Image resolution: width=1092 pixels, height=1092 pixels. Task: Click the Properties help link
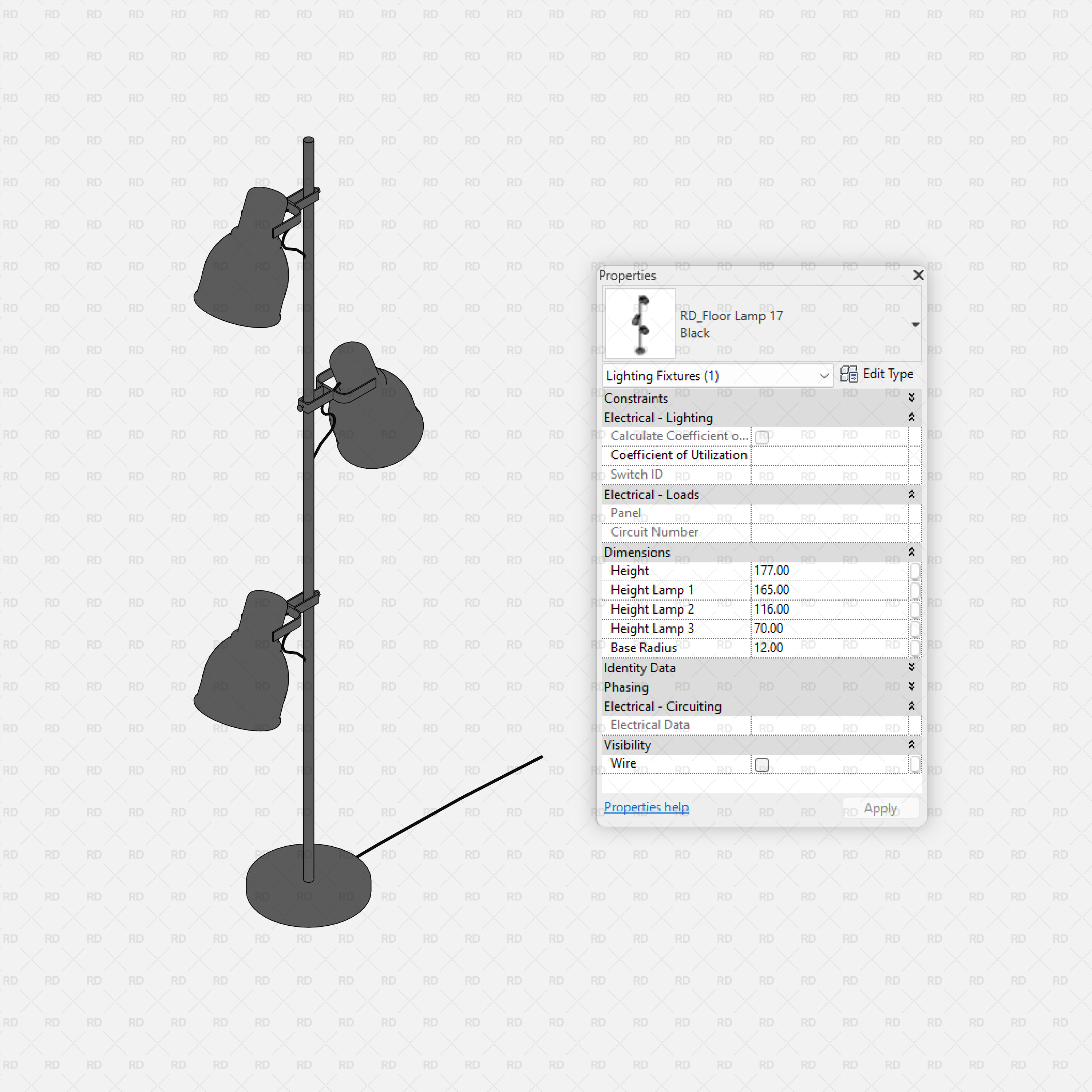(646, 807)
